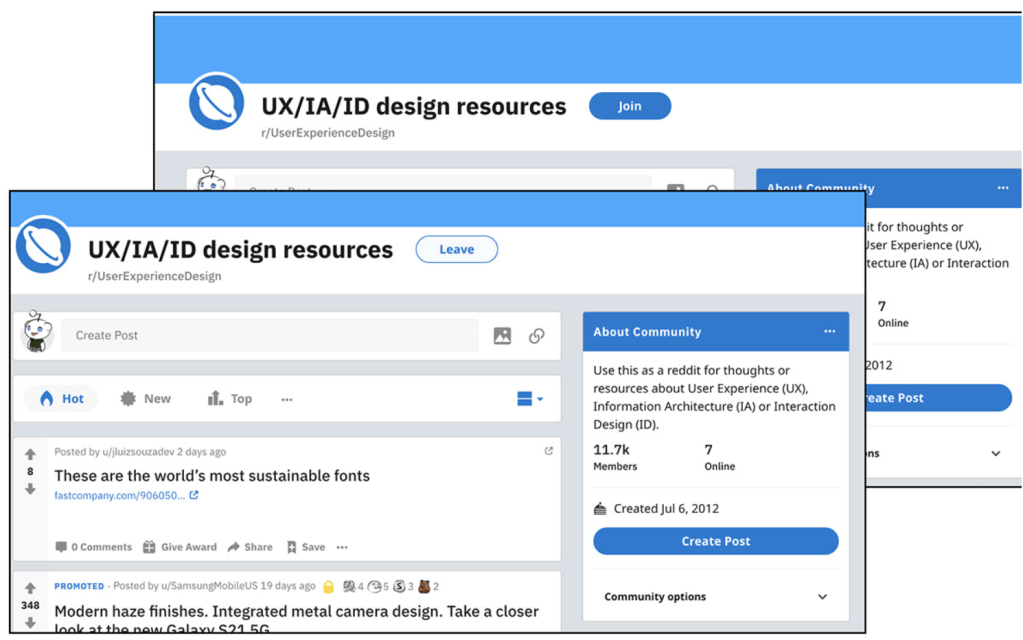Downvote the sustainable fonts post
1023x640 pixels.
click(x=30, y=489)
